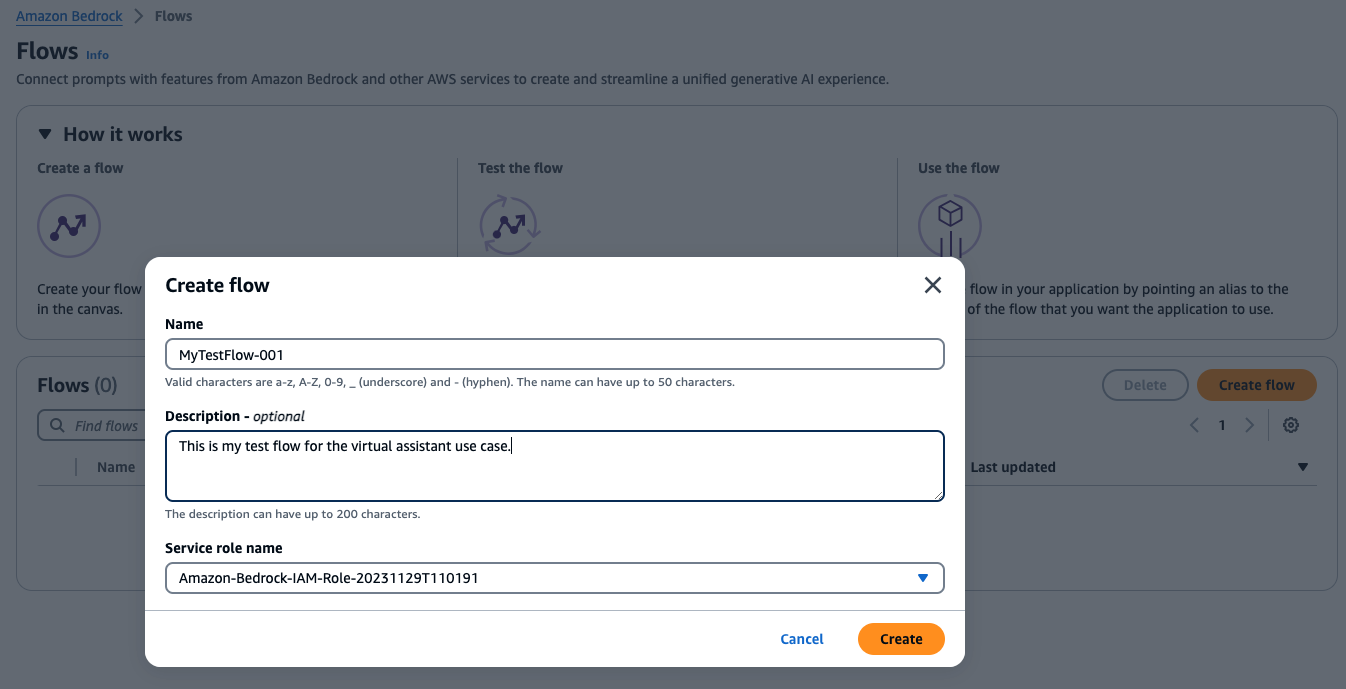1346x689 pixels.
Task: Cancel the Create flow dialog
Action: tap(802, 639)
